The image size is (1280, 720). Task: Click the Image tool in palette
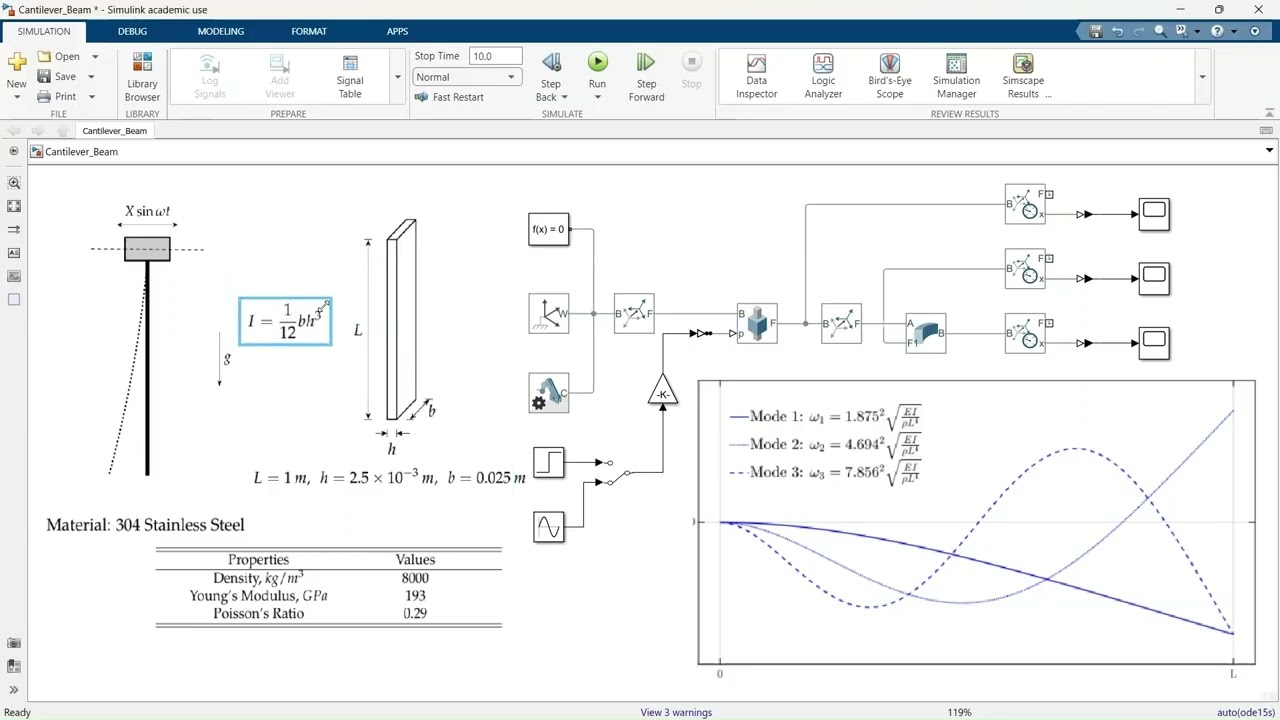click(14, 276)
